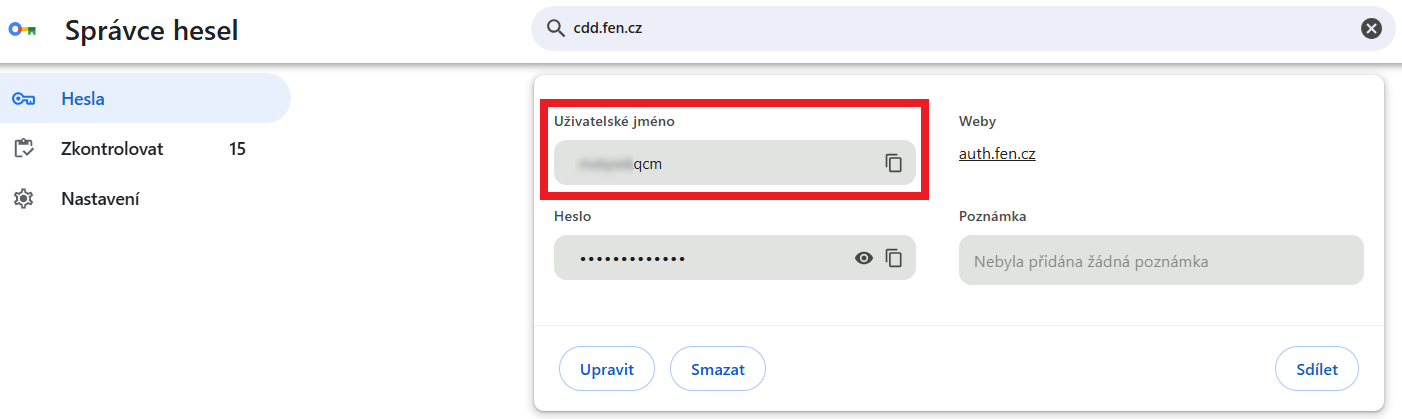Go to Nastavení settings

100,199
